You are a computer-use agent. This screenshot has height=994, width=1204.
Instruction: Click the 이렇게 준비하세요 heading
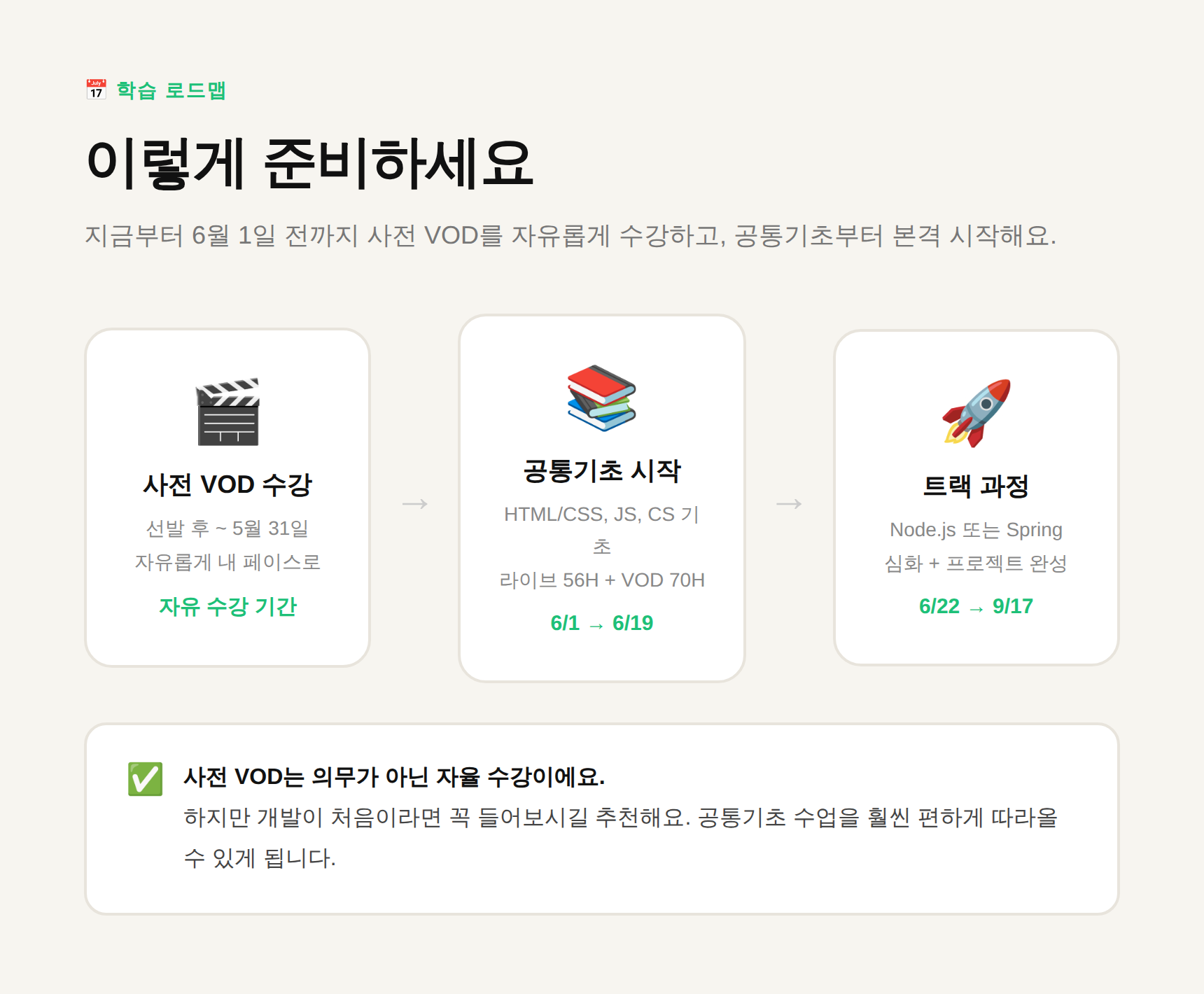(x=309, y=164)
